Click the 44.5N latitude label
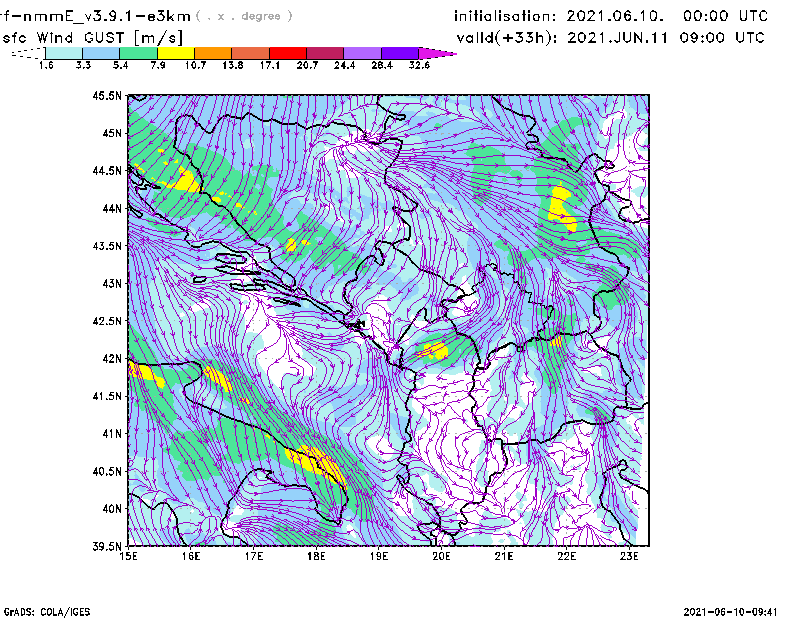The width and height of the screenshot is (800, 618). coord(107,170)
